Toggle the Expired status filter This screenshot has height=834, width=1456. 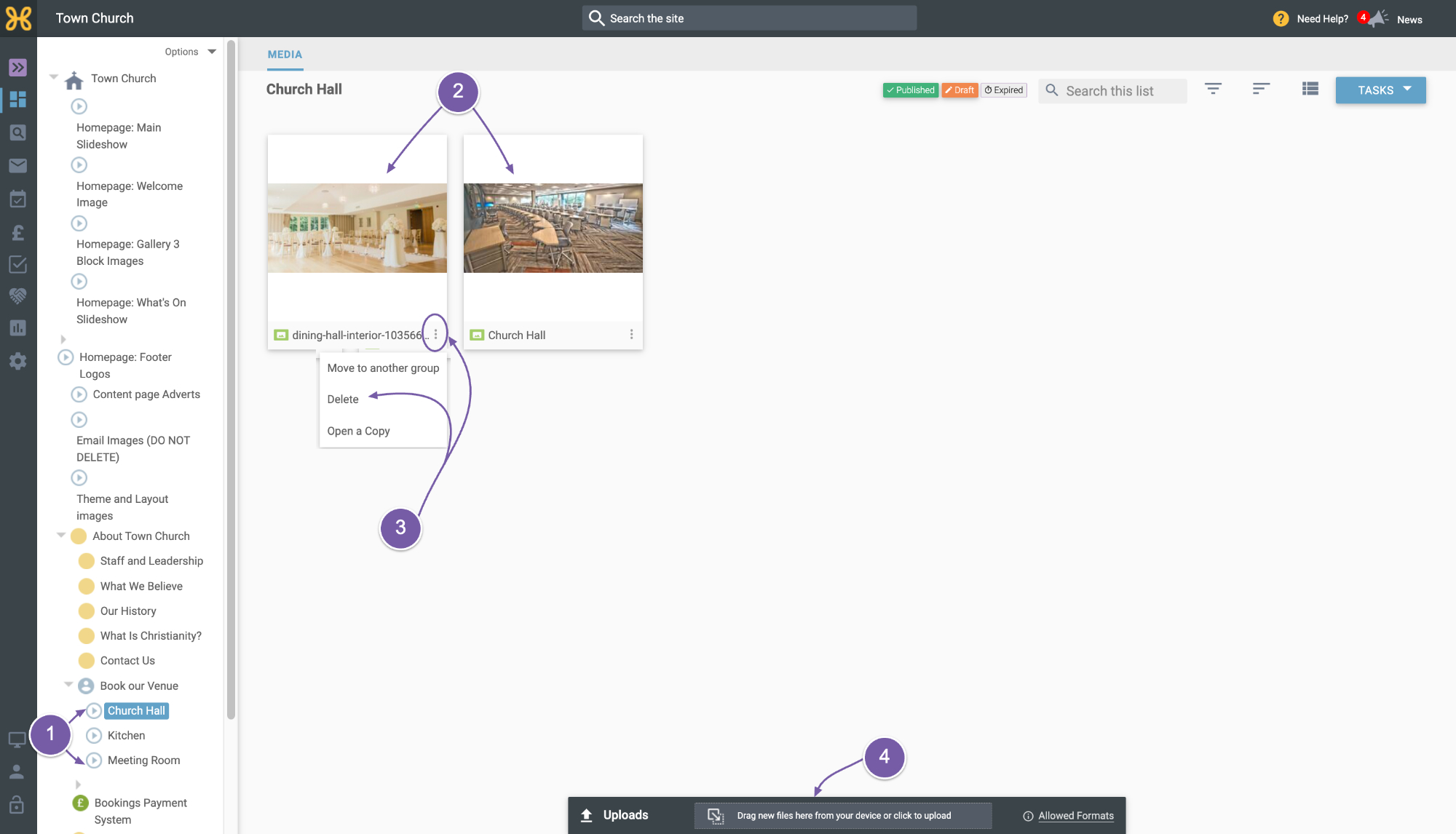click(x=1004, y=90)
